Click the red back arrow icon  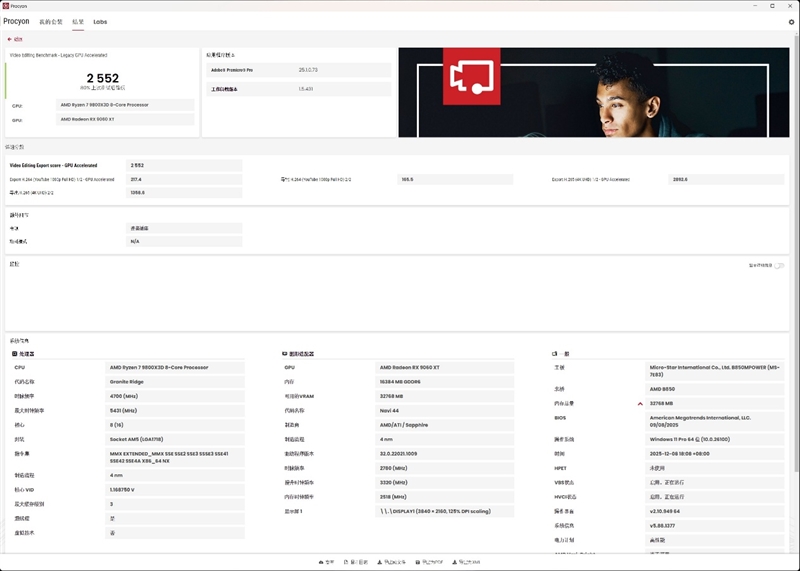pos(9,39)
